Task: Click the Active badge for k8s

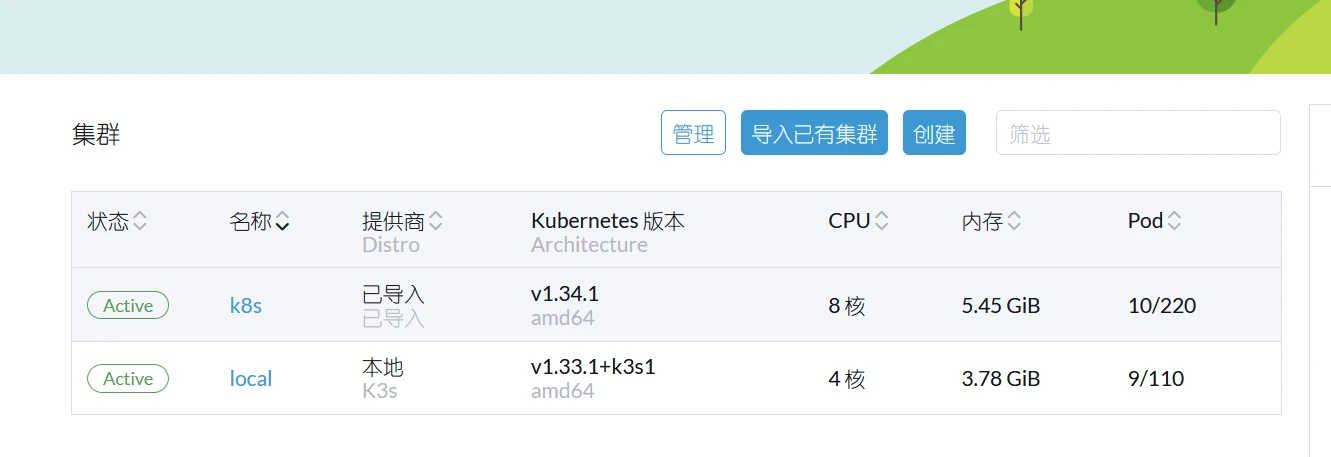Action: coord(128,306)
